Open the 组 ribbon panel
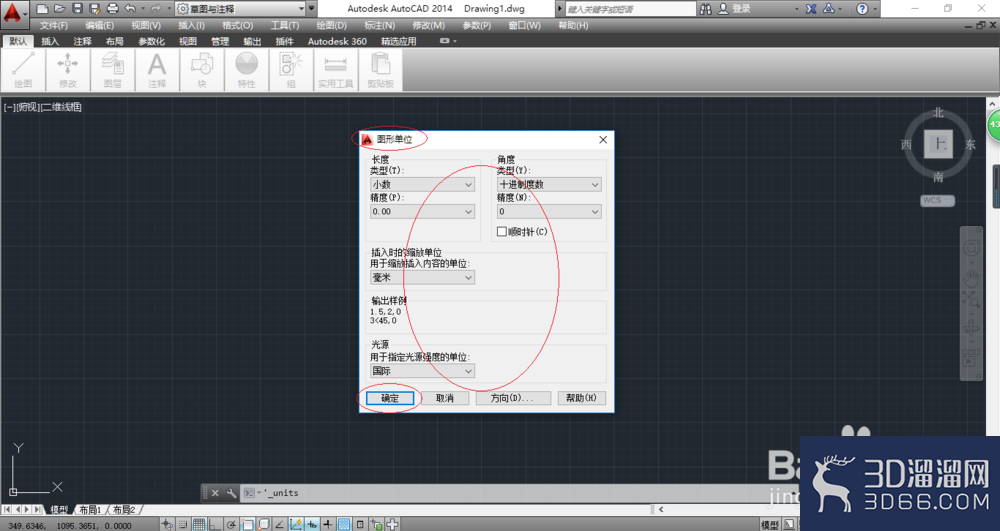Viewport: 1000px width, 531px height. pyautogui.click(x=291, y=70)
